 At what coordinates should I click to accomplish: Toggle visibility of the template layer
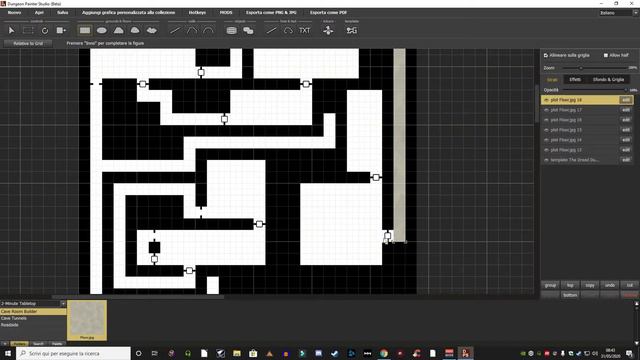pyautogui.click(x=546, y=160)
